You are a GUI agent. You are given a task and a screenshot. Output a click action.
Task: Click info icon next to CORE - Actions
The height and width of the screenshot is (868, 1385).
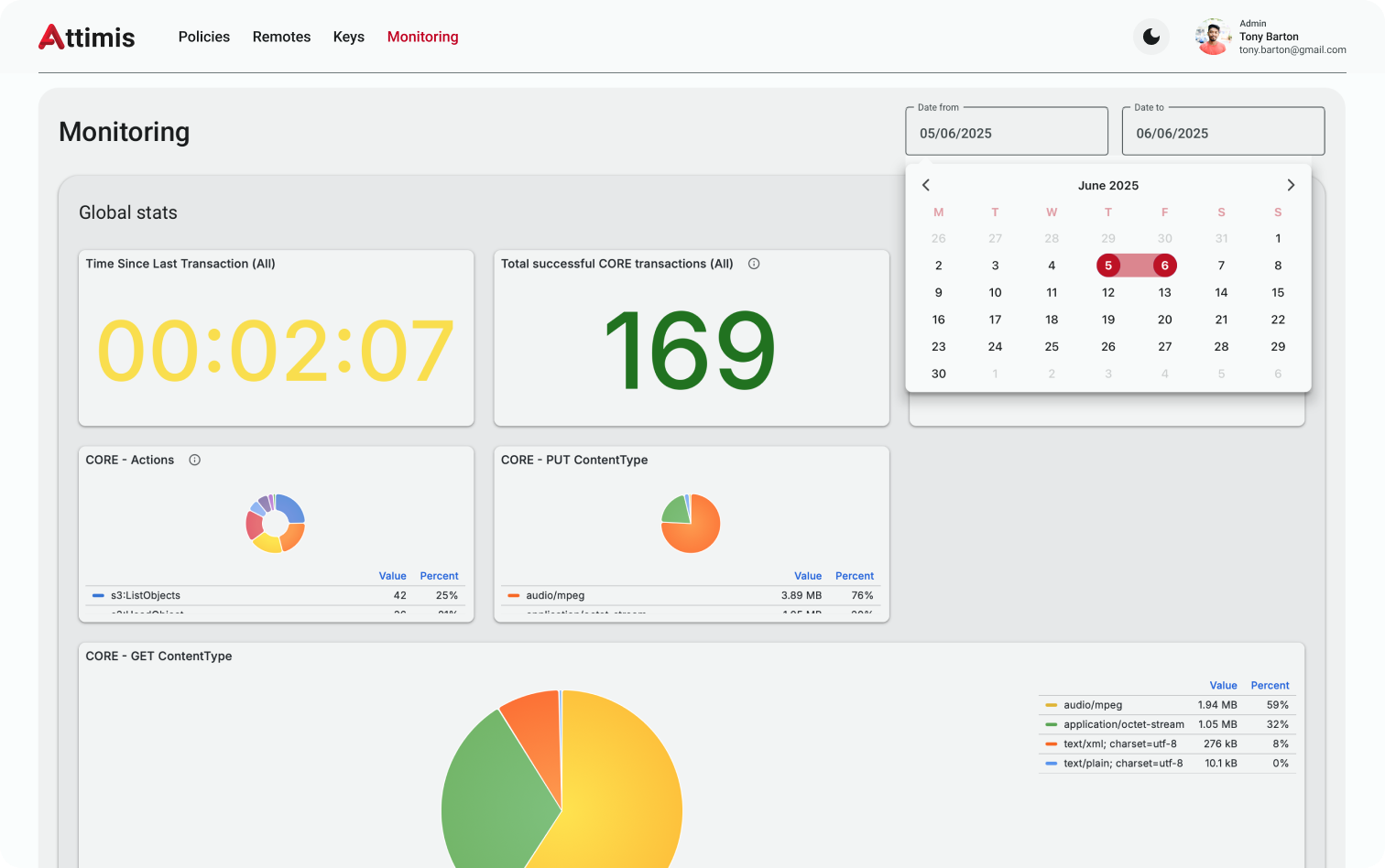(194, 460)
